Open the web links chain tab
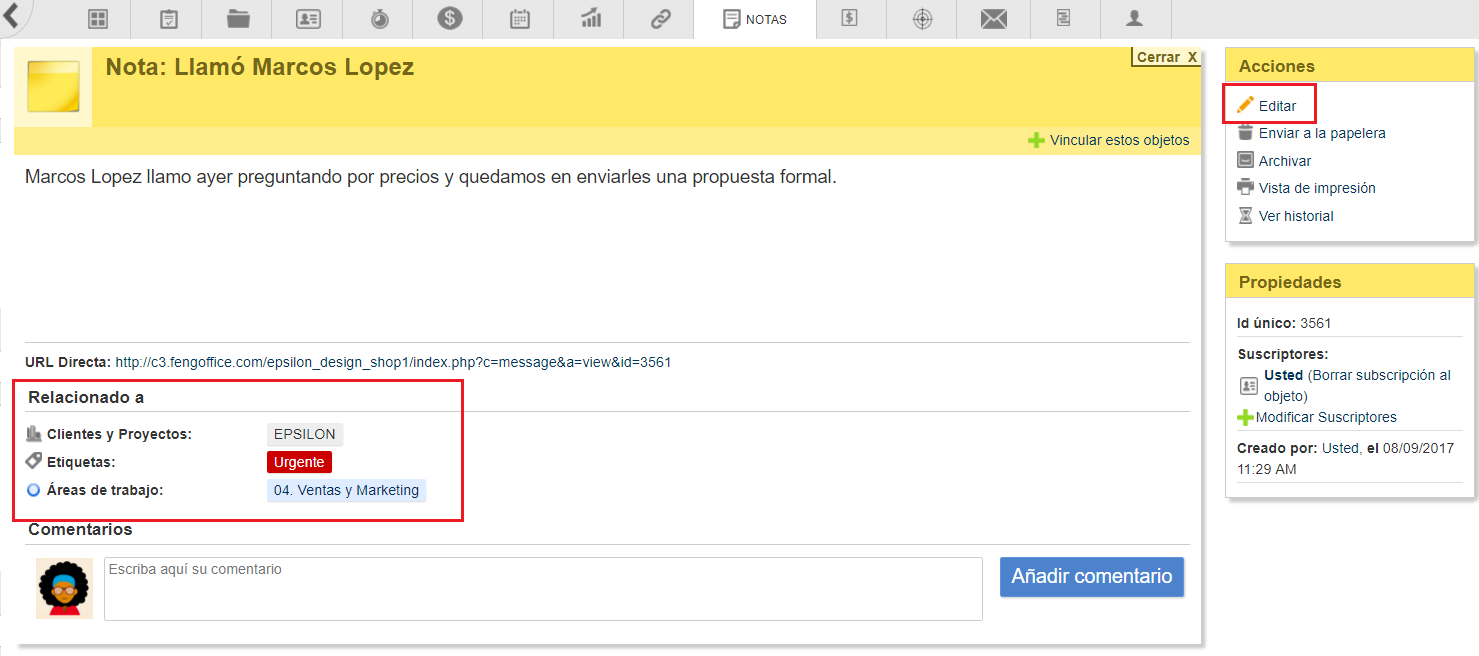Screen dimensions: 1479x656 660,19
